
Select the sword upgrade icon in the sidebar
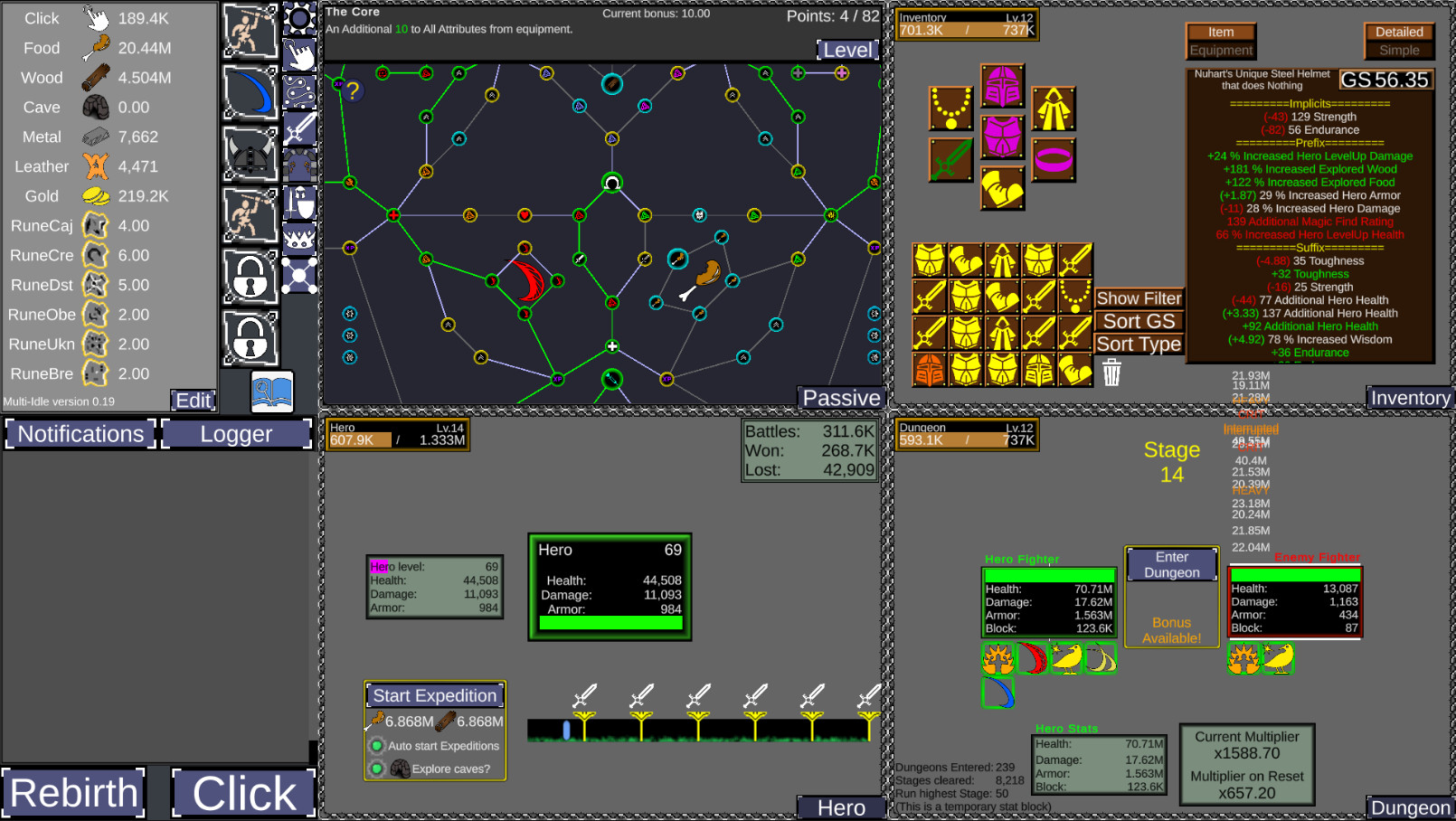[299, 130]
